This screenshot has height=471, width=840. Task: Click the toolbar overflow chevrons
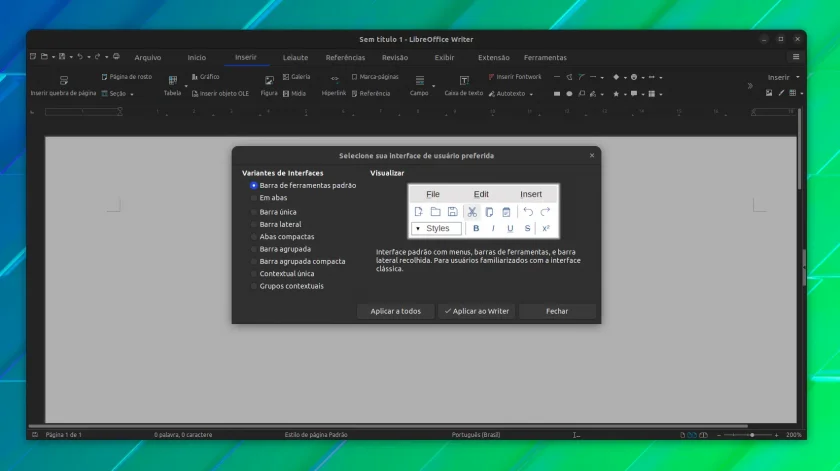[x=750, y=86]
